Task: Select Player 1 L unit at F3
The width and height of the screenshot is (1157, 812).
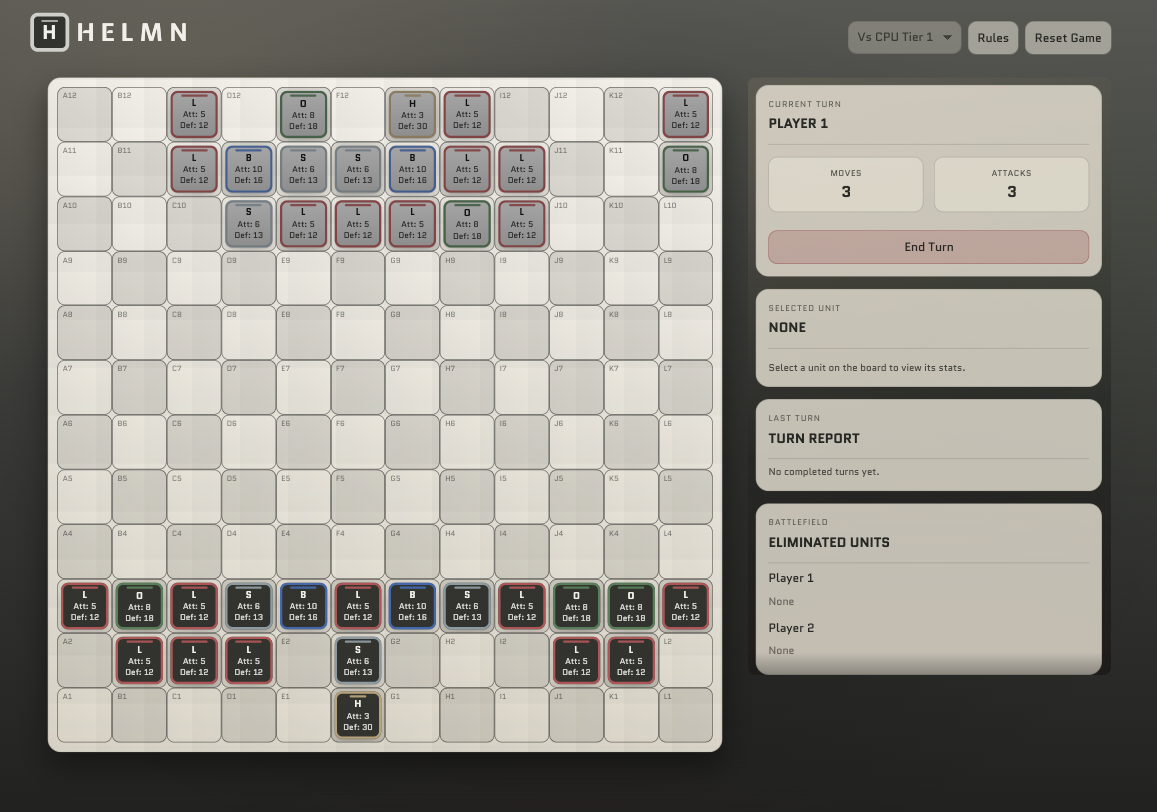Action: point(358,606)
